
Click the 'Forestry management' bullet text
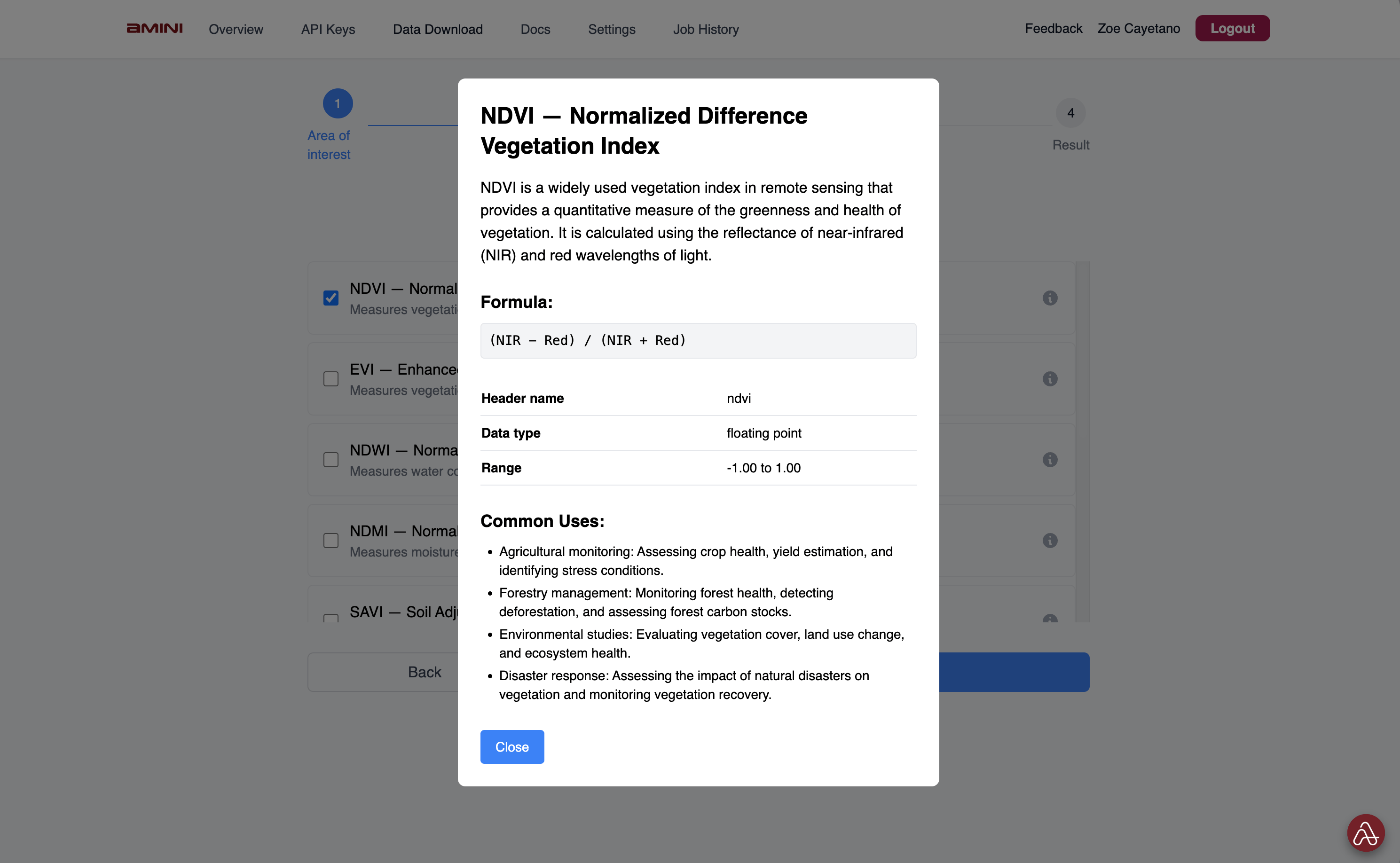(666, 602)
